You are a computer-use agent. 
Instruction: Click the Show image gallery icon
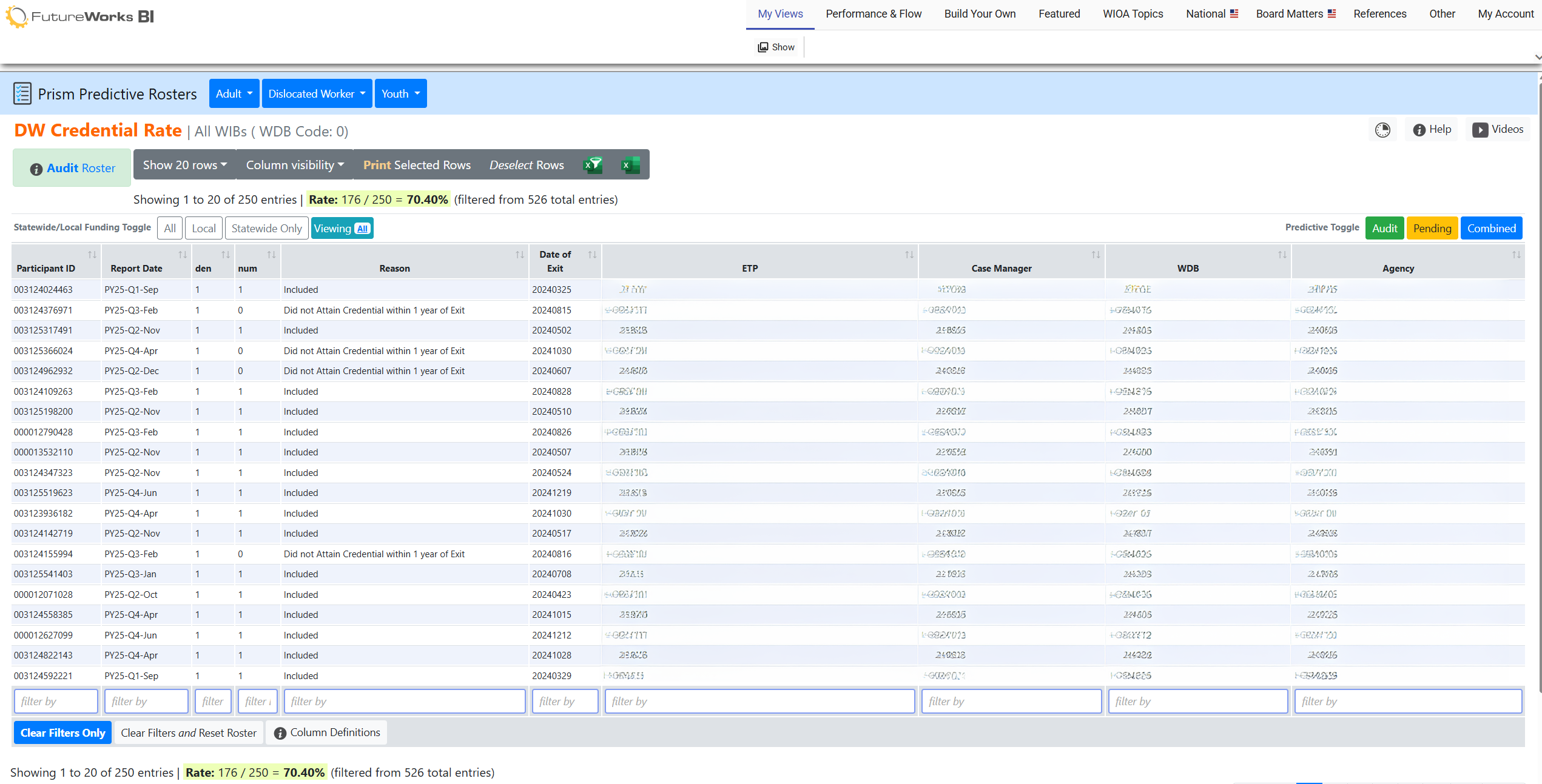click(x=763, y=47)
